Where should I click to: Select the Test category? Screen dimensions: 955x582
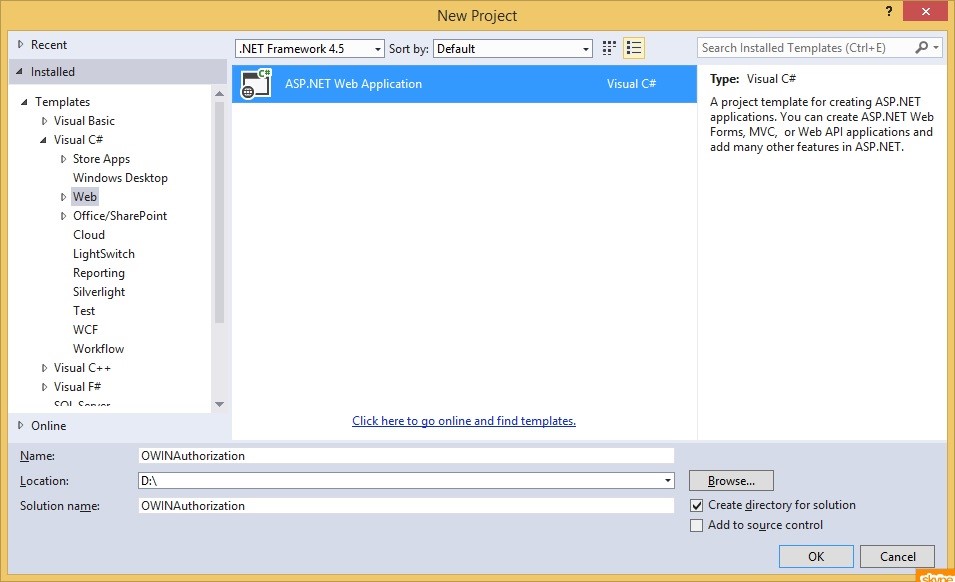[x=84, y=311]
